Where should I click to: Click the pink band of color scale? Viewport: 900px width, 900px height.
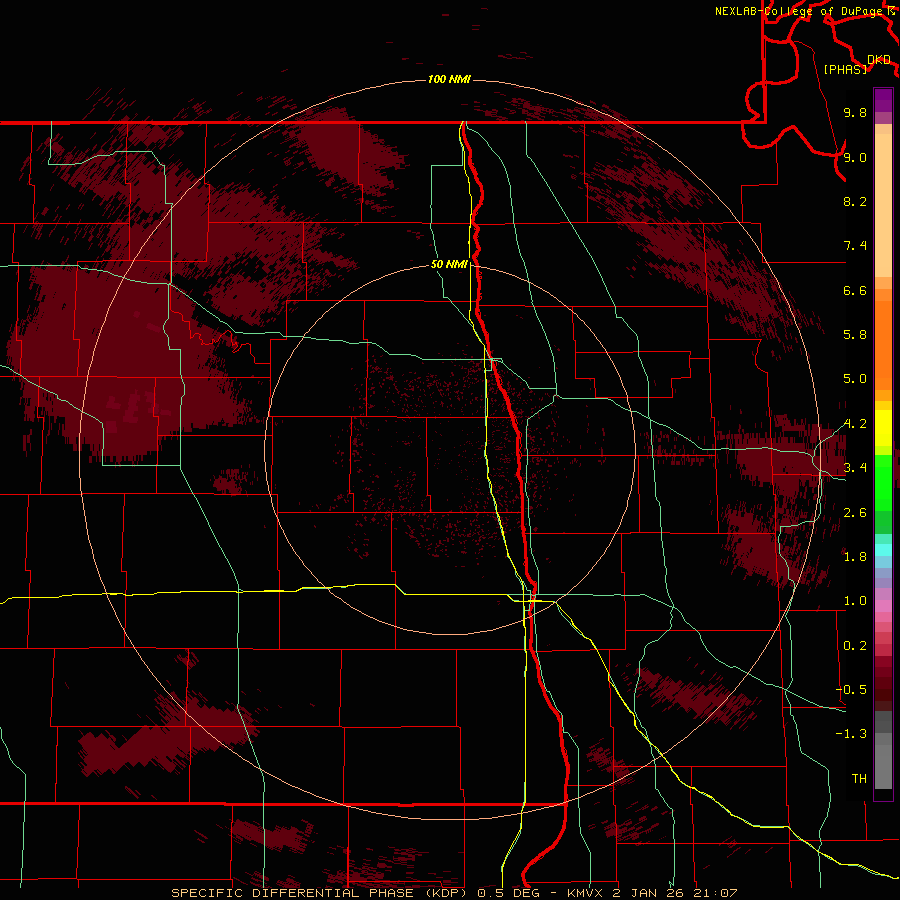pyautogui.click(x=883, y=606)
